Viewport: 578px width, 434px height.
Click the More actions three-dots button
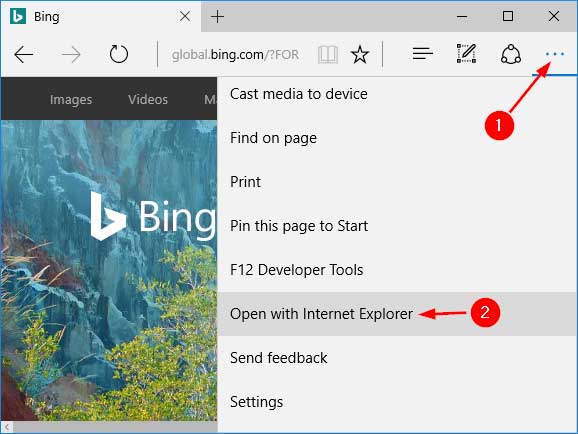click(x=555, y=54)
